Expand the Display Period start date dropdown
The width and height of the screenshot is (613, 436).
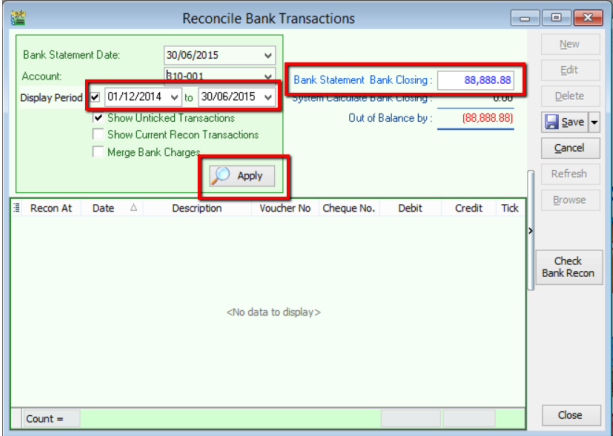[175, 97]
